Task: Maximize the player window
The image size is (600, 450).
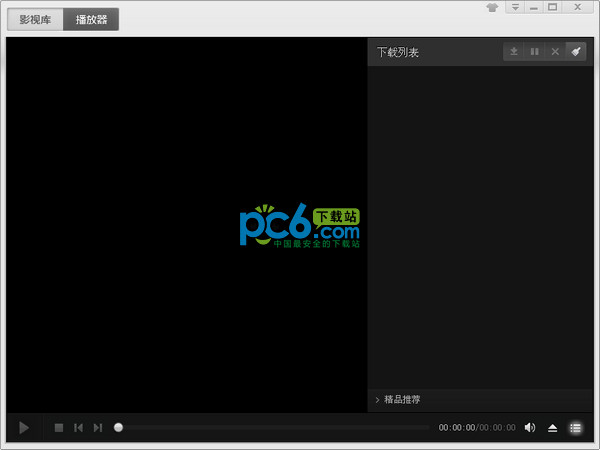Action: click(x=553, y=8)
